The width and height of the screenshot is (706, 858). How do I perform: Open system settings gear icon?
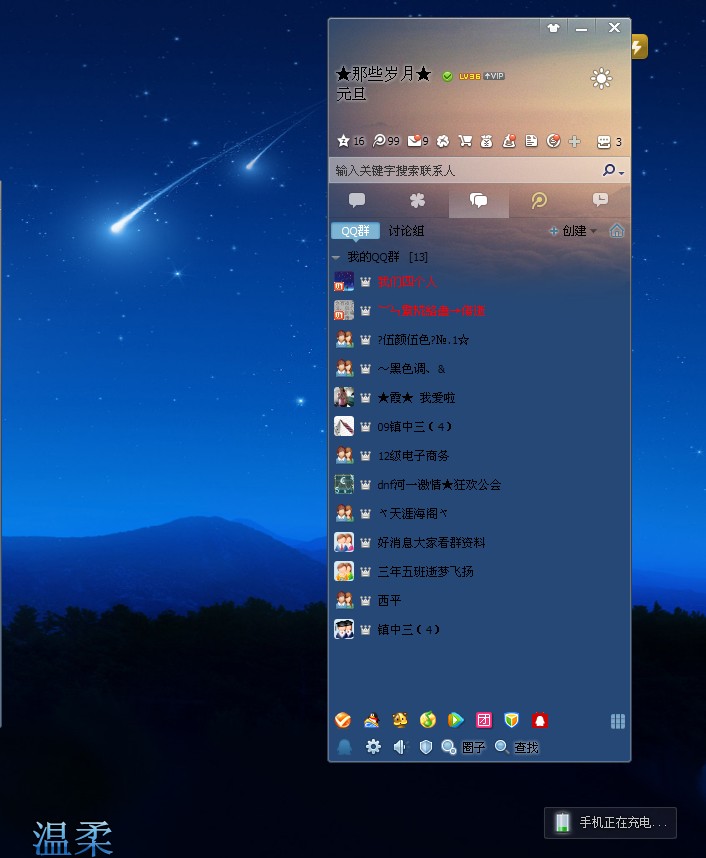point(373,746)
